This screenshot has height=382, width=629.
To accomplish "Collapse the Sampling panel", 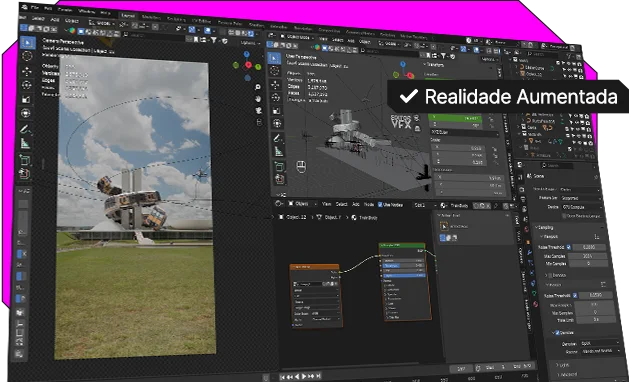I will pos(545,228).
